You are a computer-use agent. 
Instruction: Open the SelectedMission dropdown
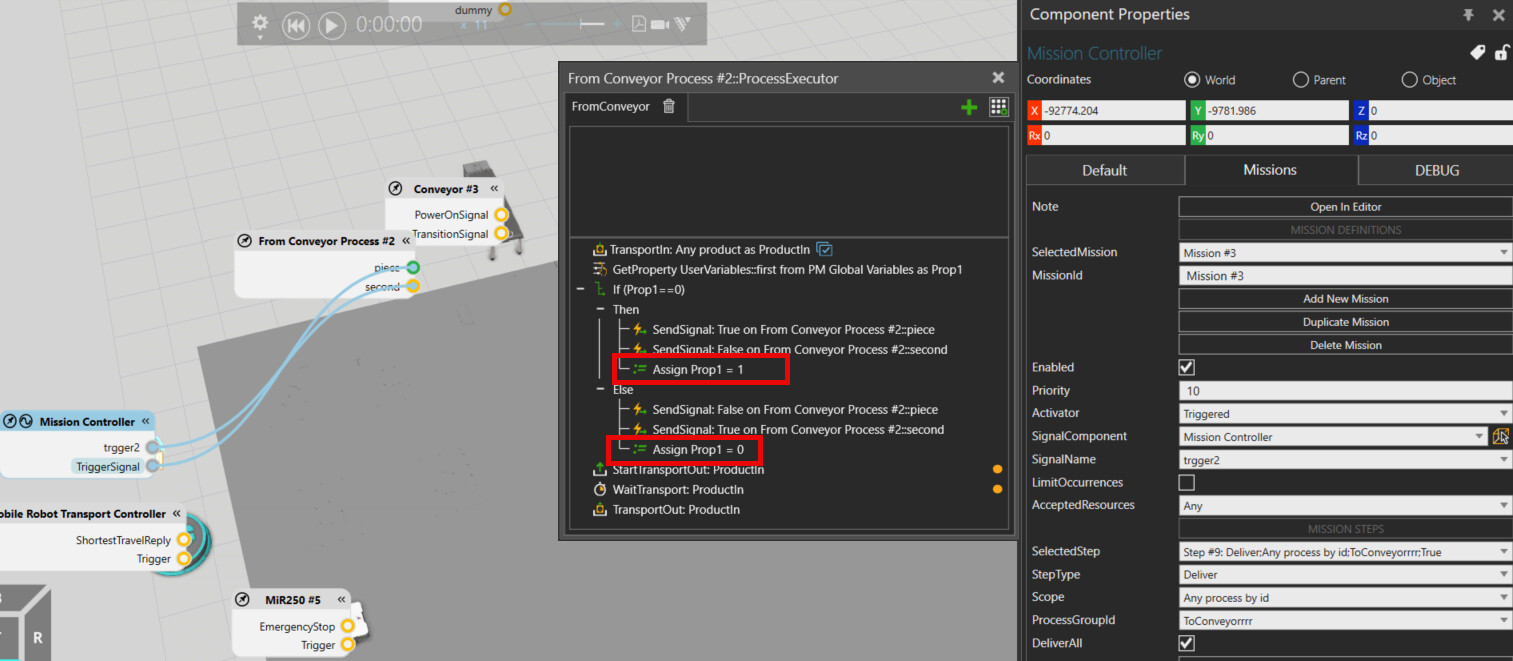[x=1345, y=253]
